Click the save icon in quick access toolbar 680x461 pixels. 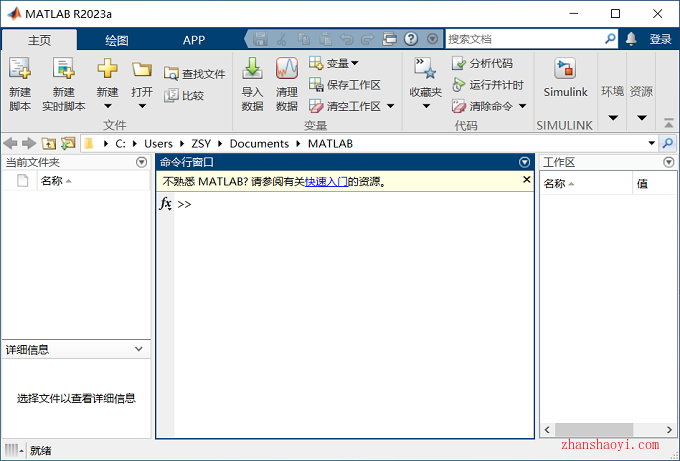click(260, 39)
